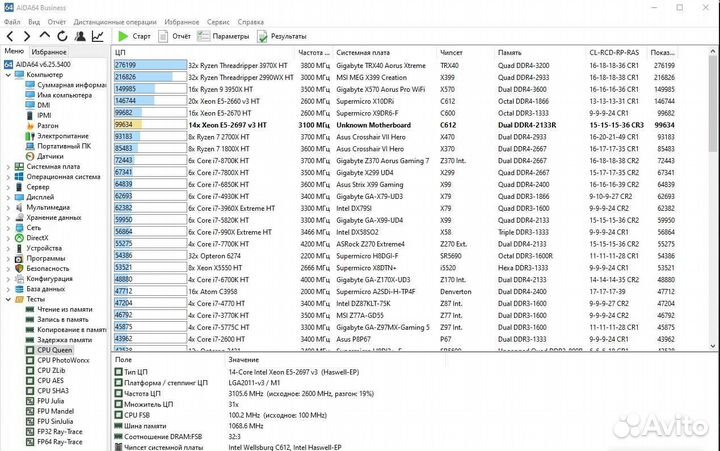Viewport: 720px width, 451px height.
Task: Select the CPU PhotoWorxx benchmark
Action: click(62, 360)
